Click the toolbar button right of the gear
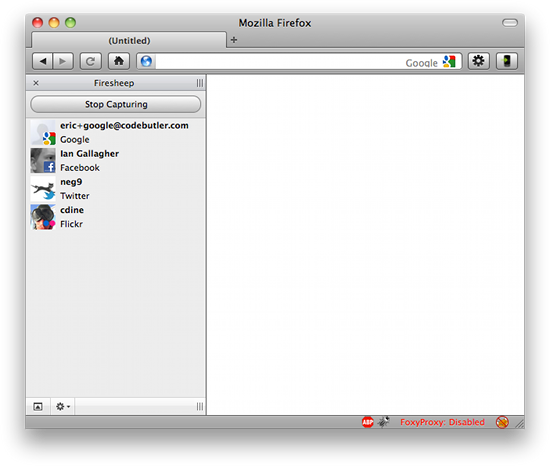 pyautogui.click(x=507, y=61)
